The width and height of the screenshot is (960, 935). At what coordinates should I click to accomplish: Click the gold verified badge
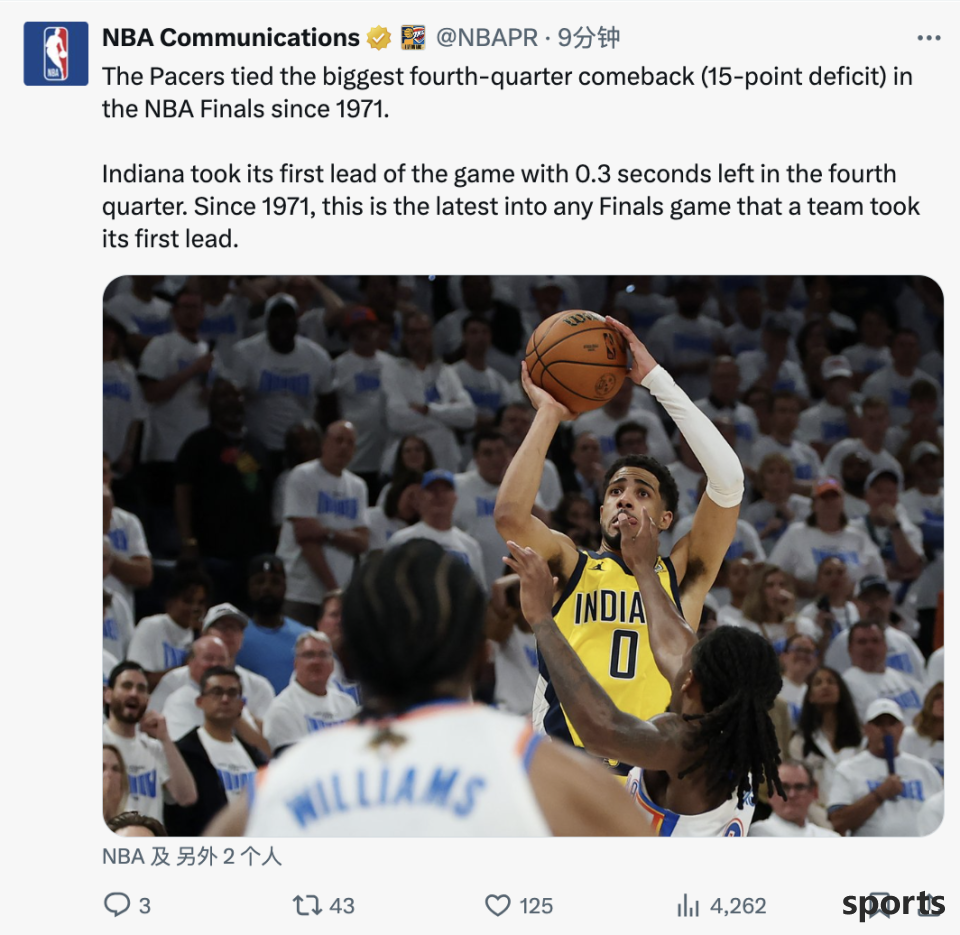click(x=379, y=38)
